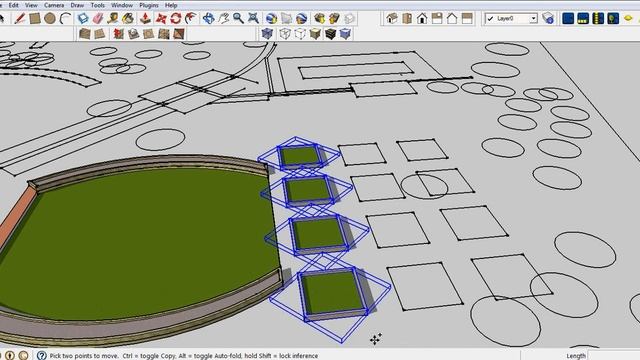Select the Eraser tool
640x360 pixels.
[x=98, y=18]
